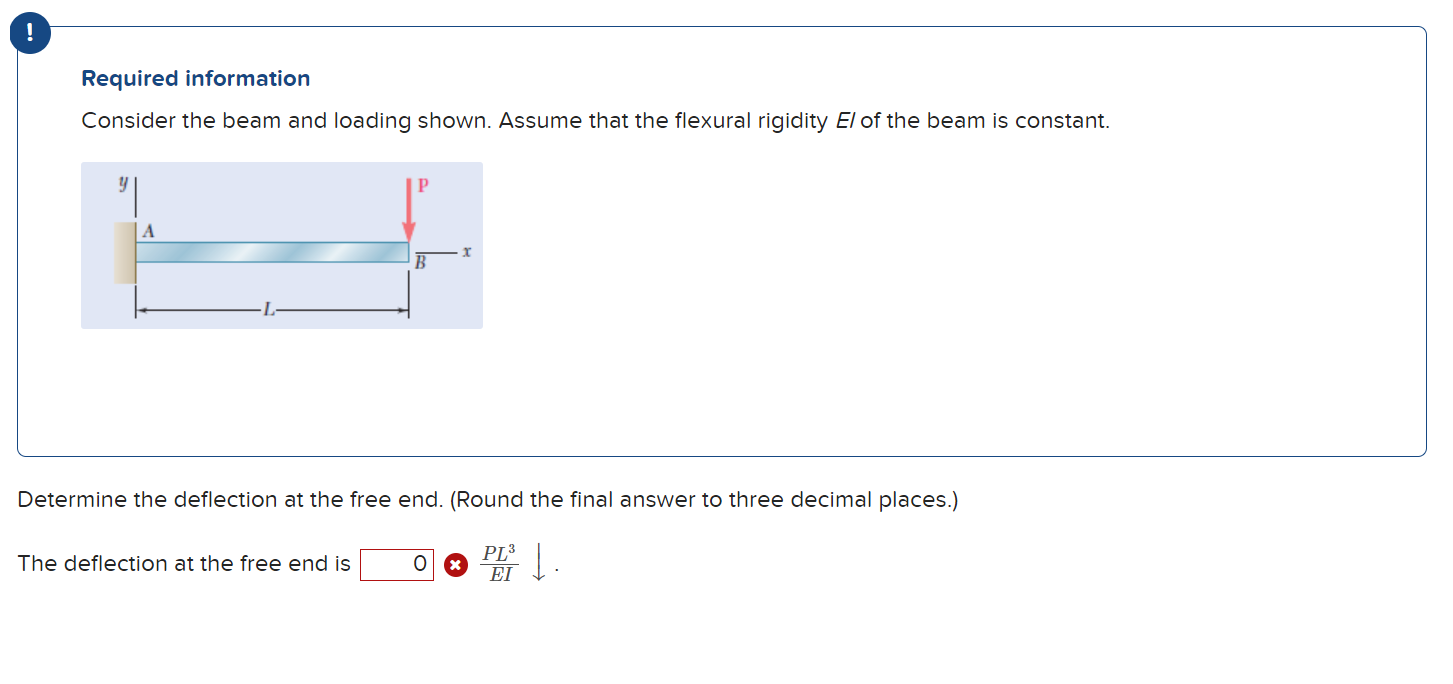Click the length dimension label L

(x=268, y=311)
